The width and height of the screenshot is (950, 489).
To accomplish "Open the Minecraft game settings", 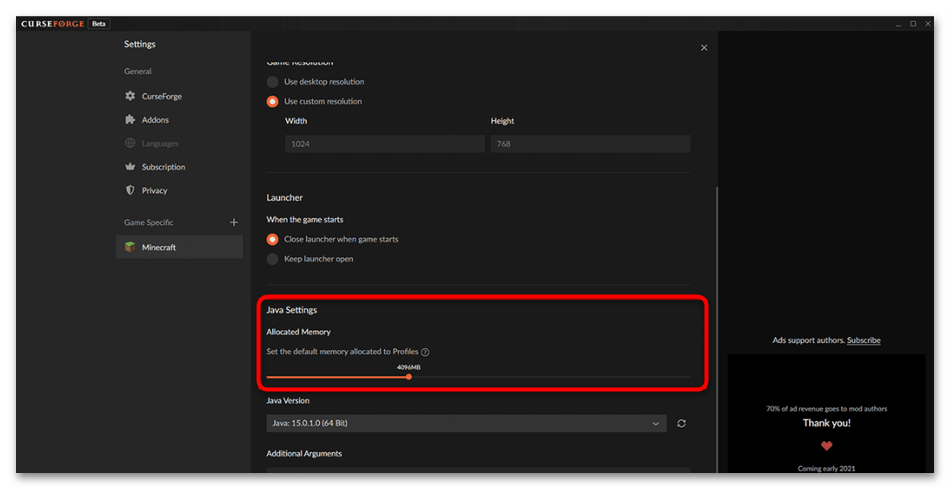I will point(179,247).
